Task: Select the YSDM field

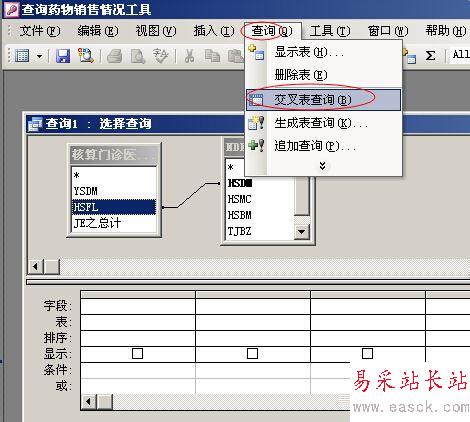Action: pyautogui.click(x=114, y=191)
